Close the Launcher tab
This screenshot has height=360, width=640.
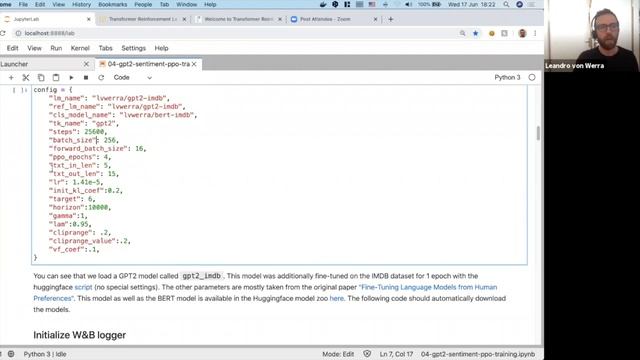pyautogui.click(x=86, y=64)
